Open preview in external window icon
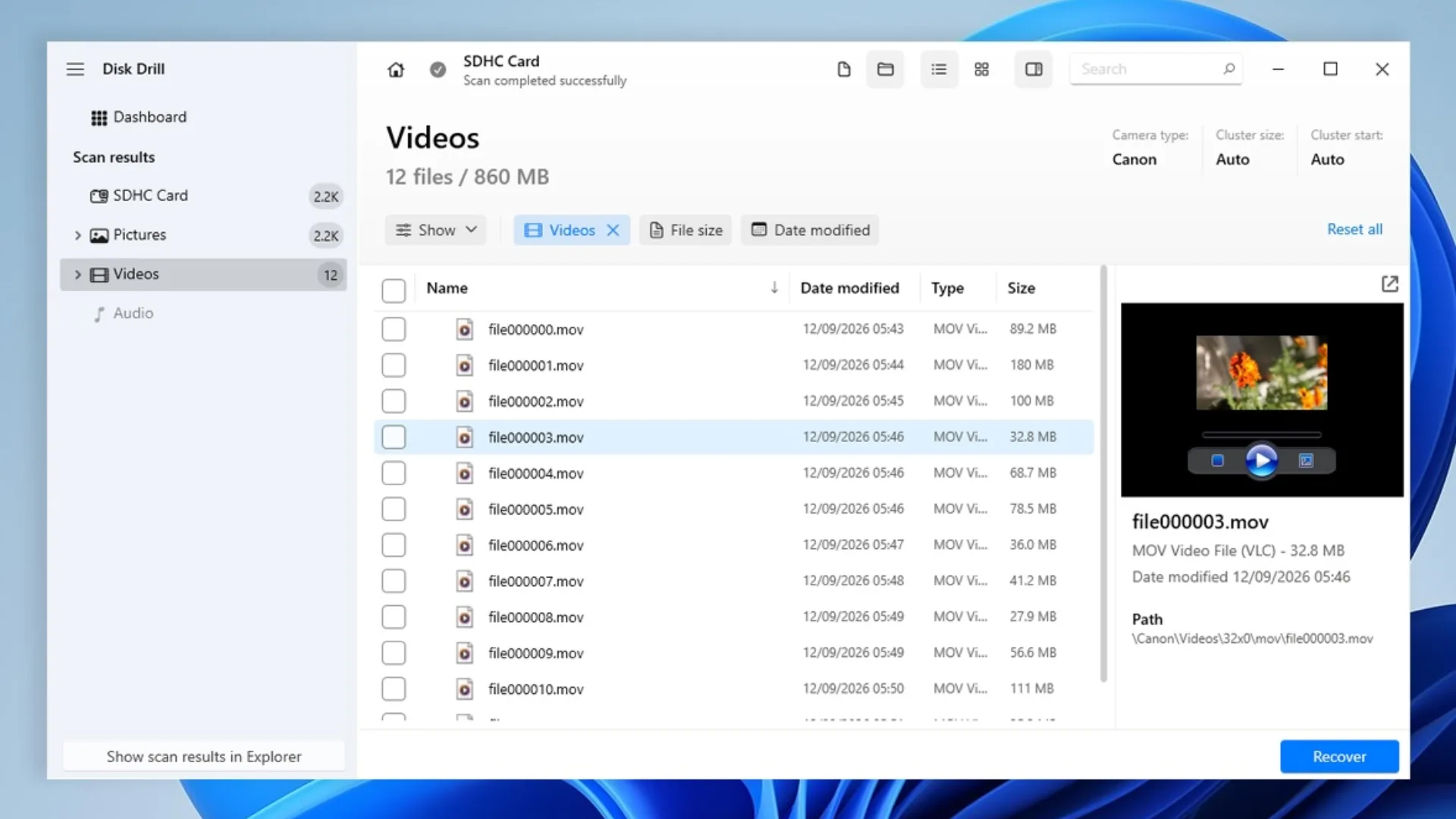This screenshot has width=1456, height=819. tap(1389, 284)
